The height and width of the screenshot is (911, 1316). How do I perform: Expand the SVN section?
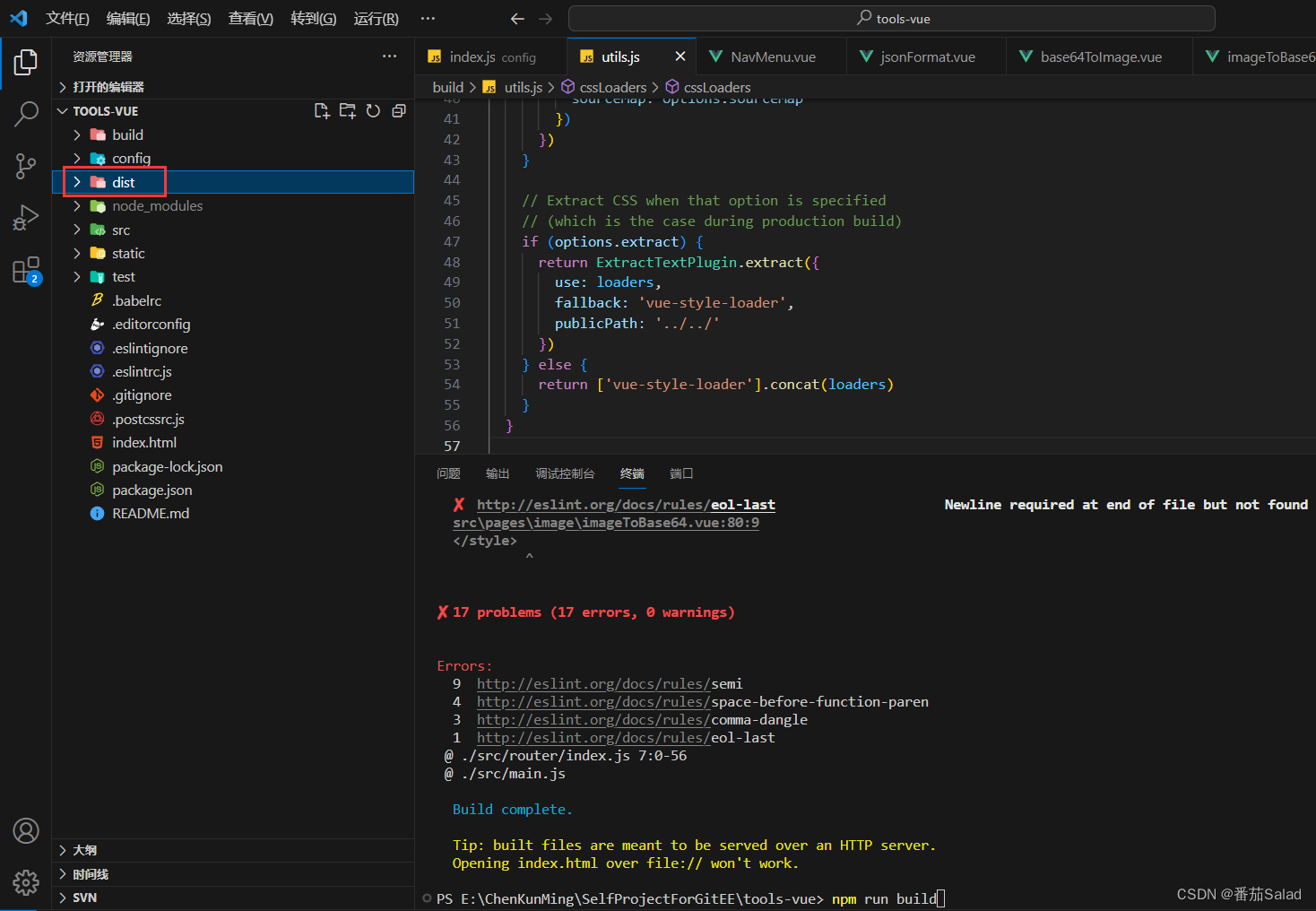[233, 898]
